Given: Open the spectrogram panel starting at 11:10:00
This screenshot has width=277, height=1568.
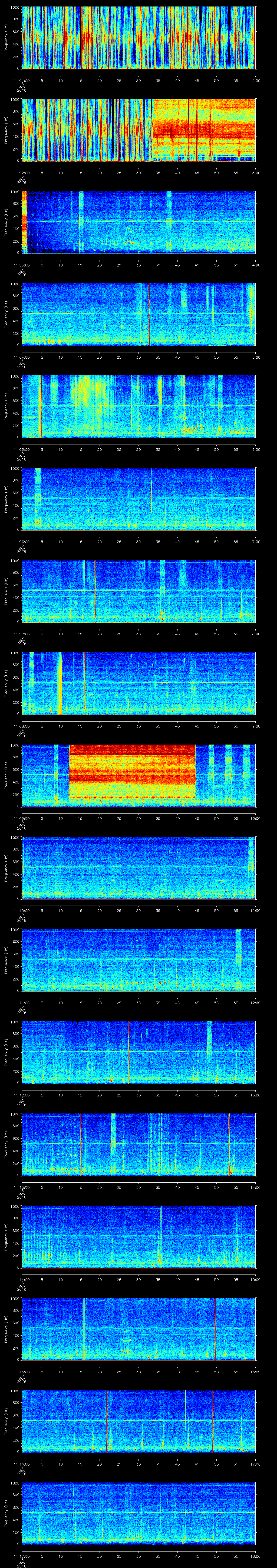Looking at the screenshot, I should pos(139,868).
